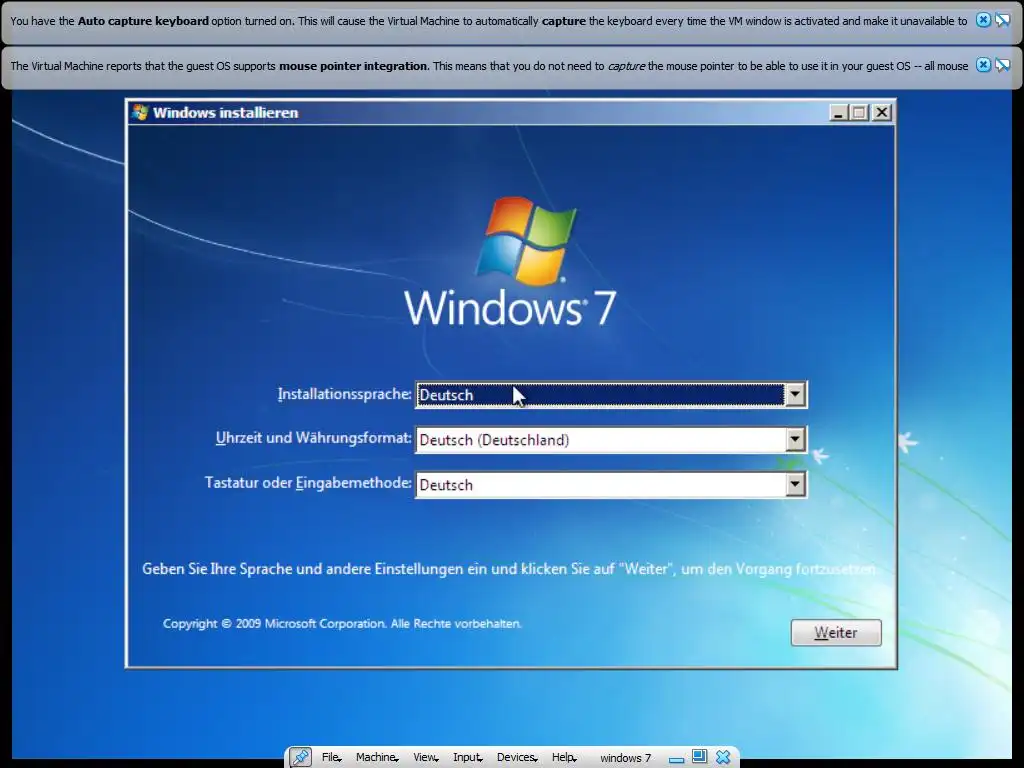Click the Weiter button
This screenshot has width=1024, height=768.
tap(836, 632)
